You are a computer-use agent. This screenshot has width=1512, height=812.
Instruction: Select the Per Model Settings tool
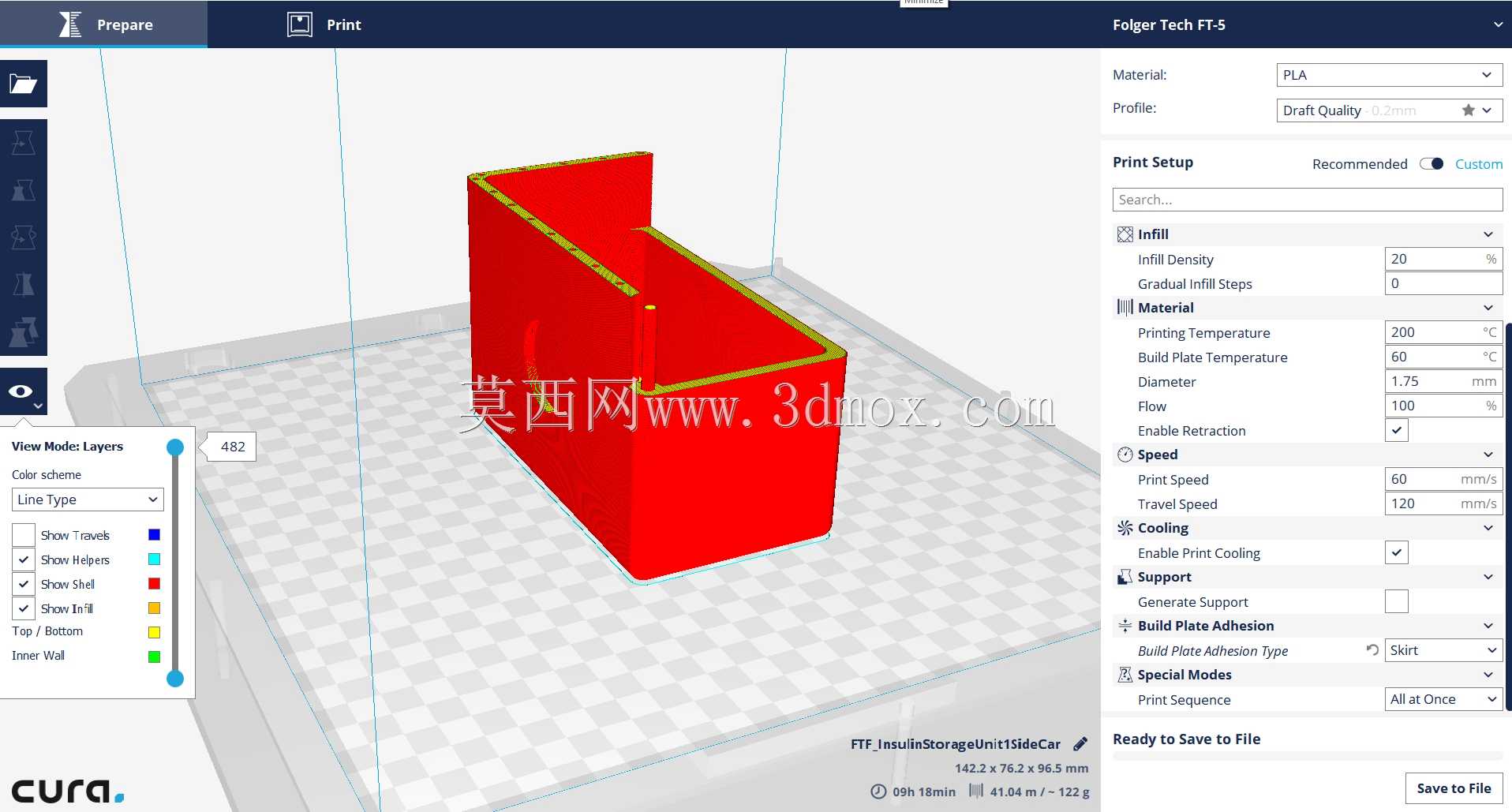(24, 332)
